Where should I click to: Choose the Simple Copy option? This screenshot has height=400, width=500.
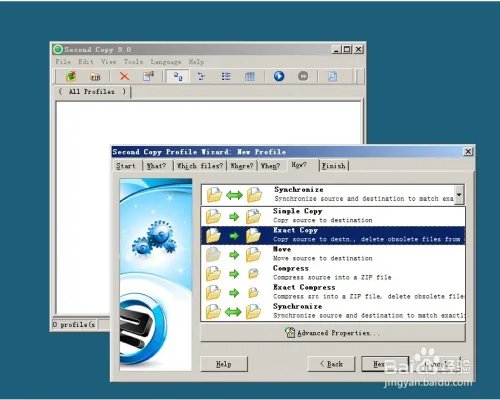coord(333,216)
